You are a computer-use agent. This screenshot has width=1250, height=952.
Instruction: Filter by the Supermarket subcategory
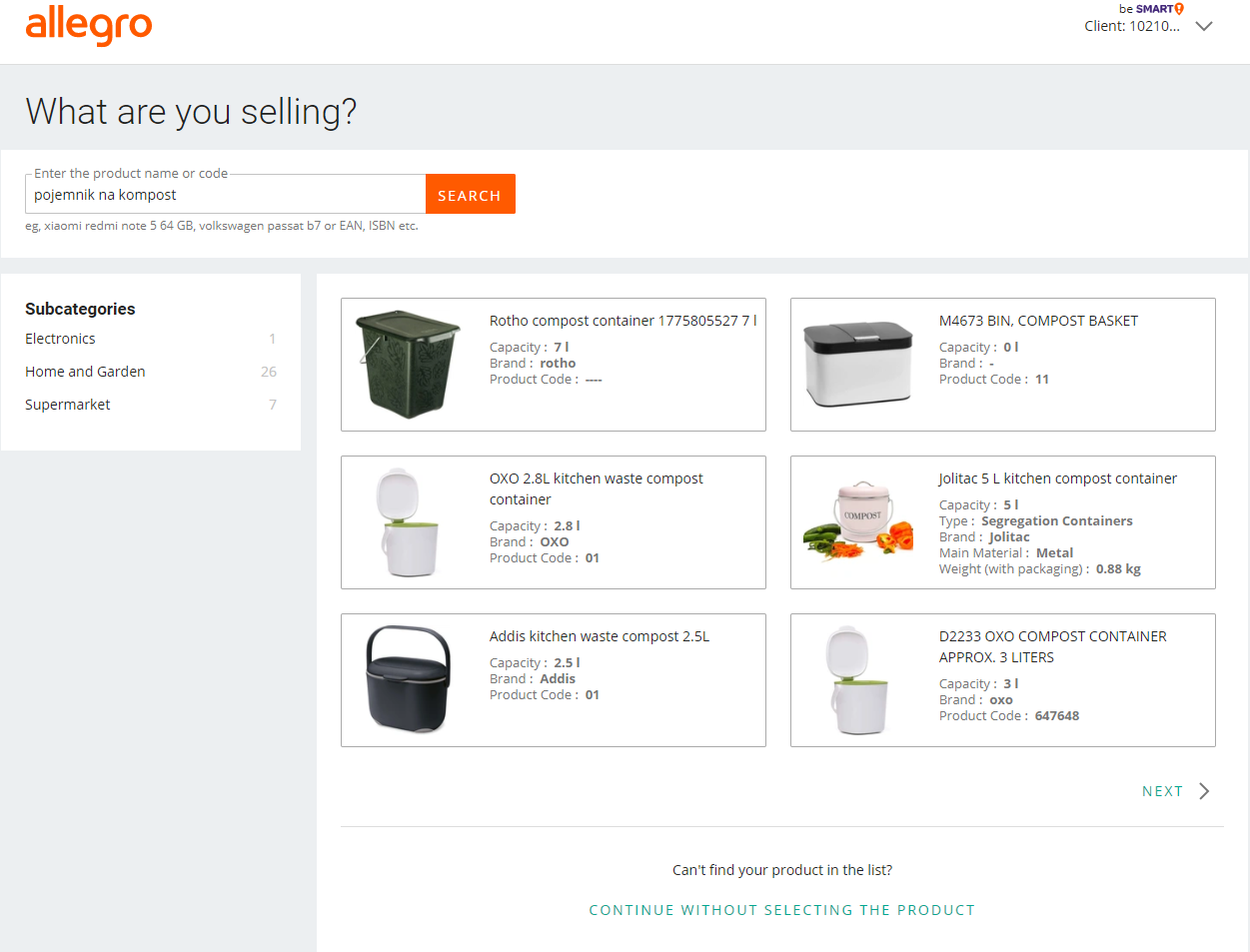click(67, 404)
